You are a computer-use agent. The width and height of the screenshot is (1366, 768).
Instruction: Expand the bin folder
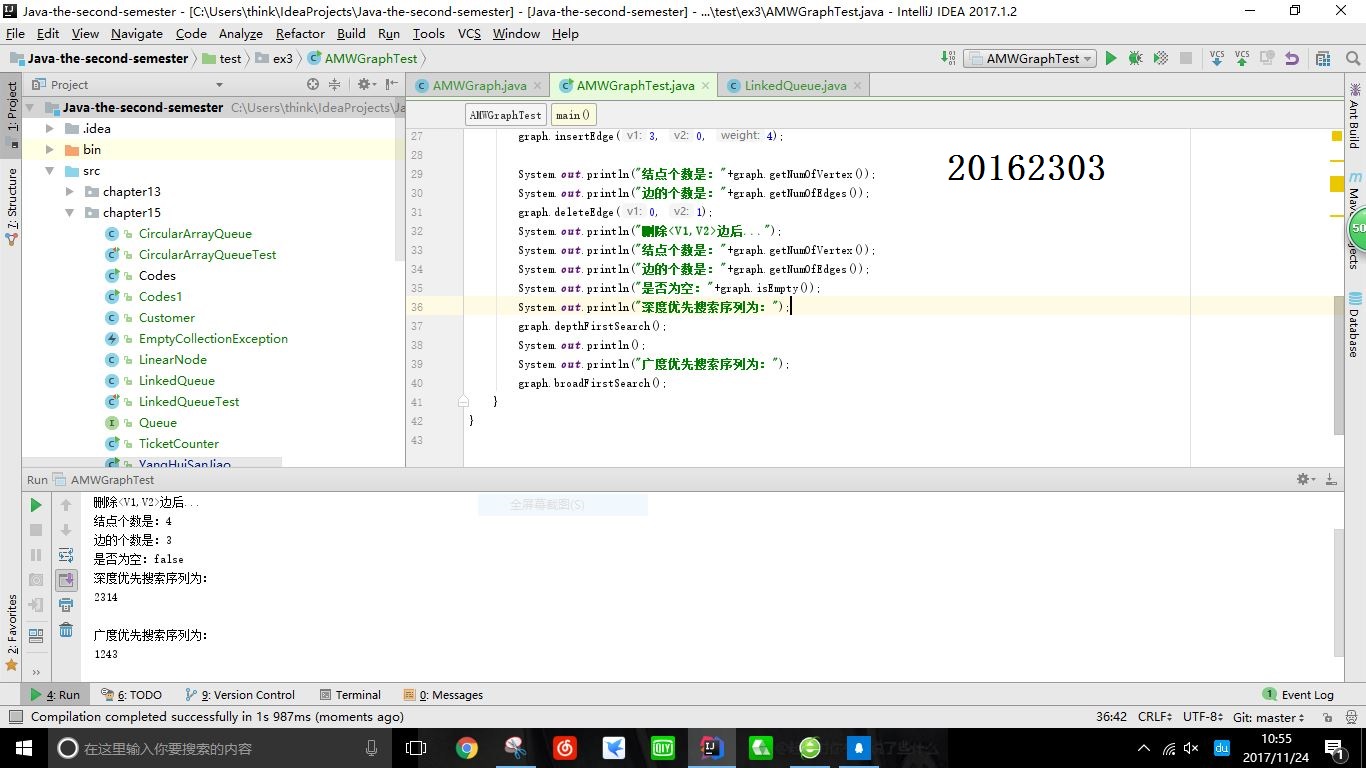pyautogui.click(x=50, y=150)
